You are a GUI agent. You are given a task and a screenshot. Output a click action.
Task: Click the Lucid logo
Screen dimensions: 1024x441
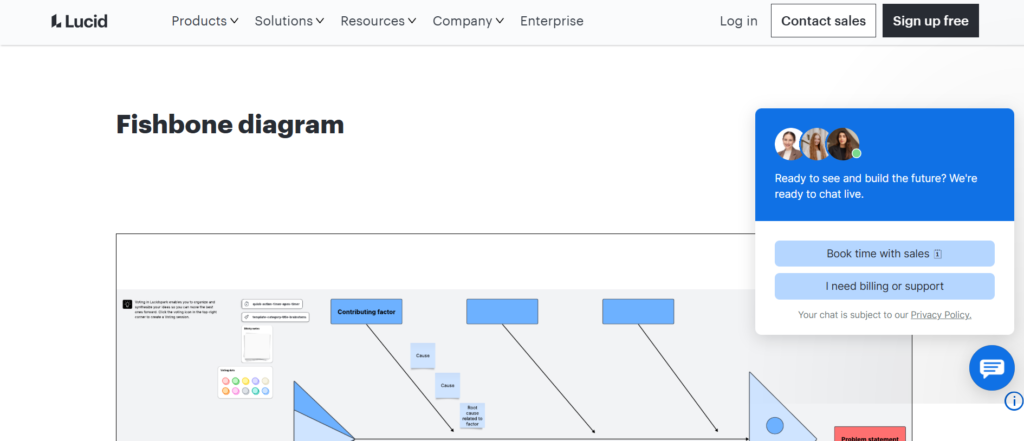79,21
